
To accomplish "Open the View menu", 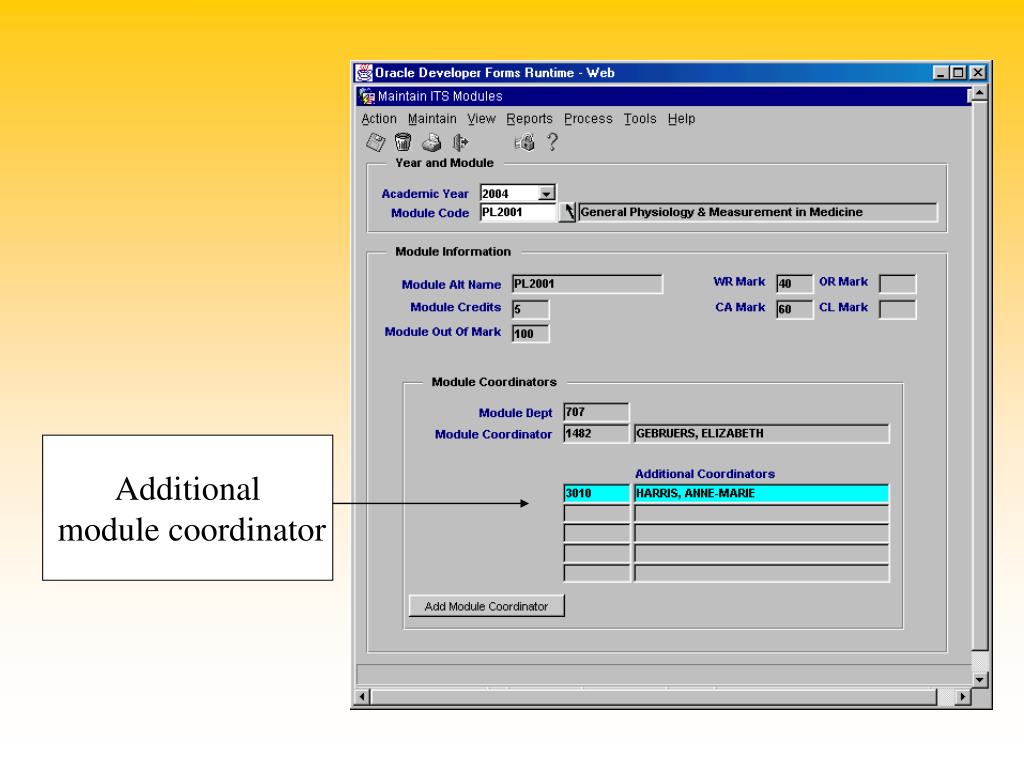I will point(481,119).
